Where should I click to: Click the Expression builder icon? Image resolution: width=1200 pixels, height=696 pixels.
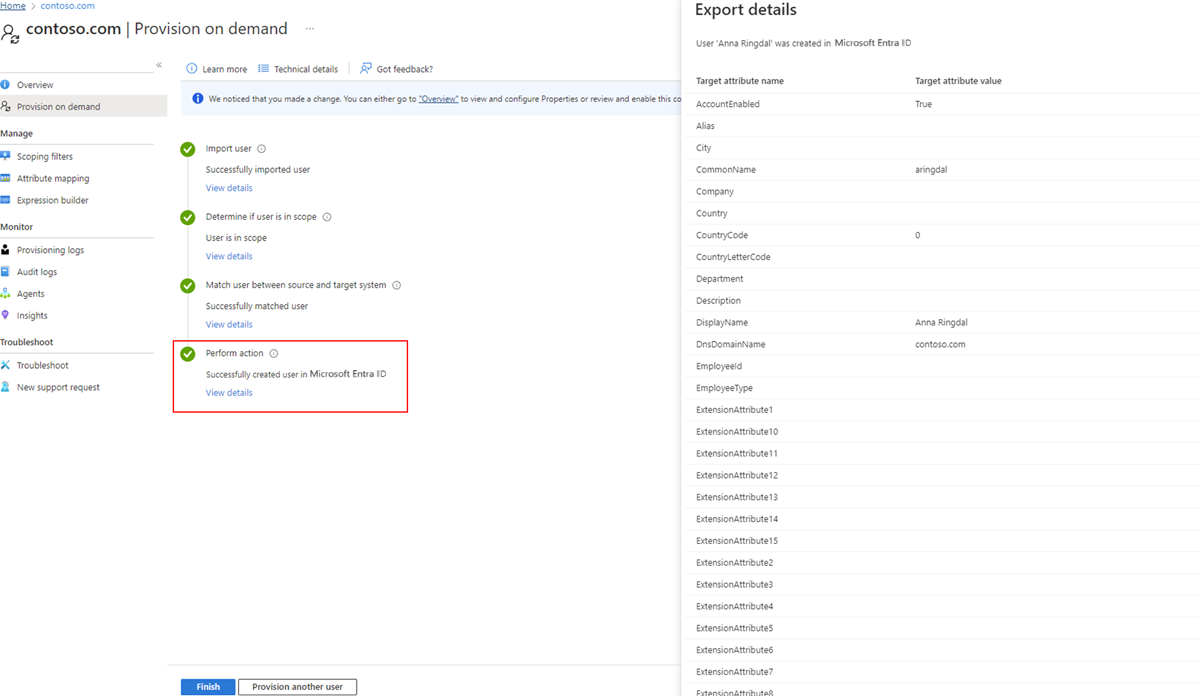[x=6, y=200]
